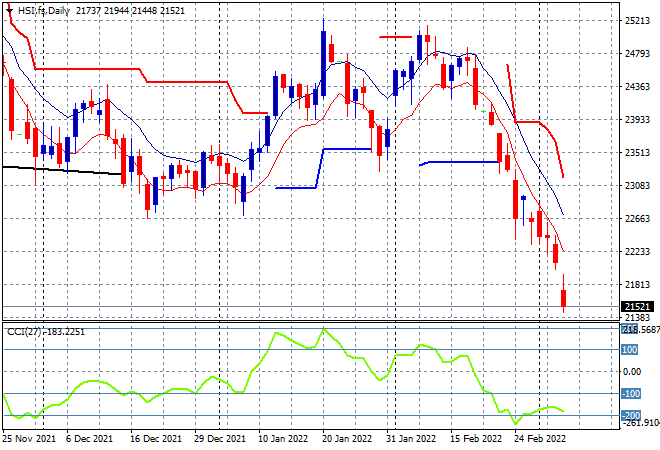Click the 6 Dec 2021 date label
This screenshot has width=660, height=450.
[x=89, y=439]
